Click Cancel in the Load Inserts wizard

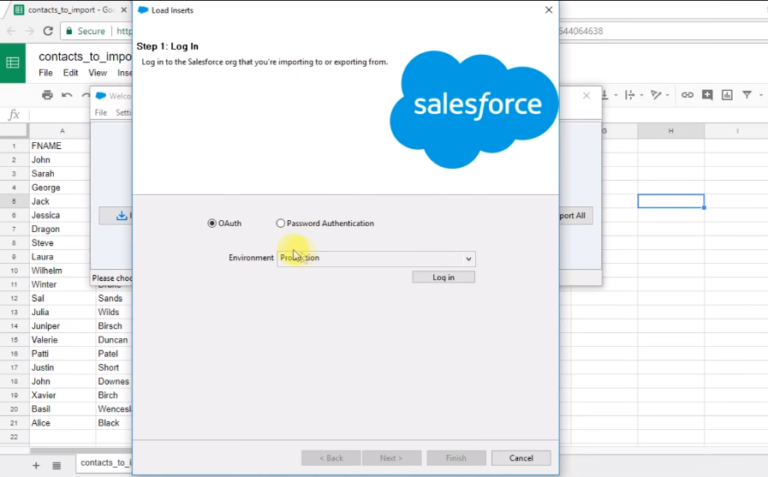pos(520,458)
